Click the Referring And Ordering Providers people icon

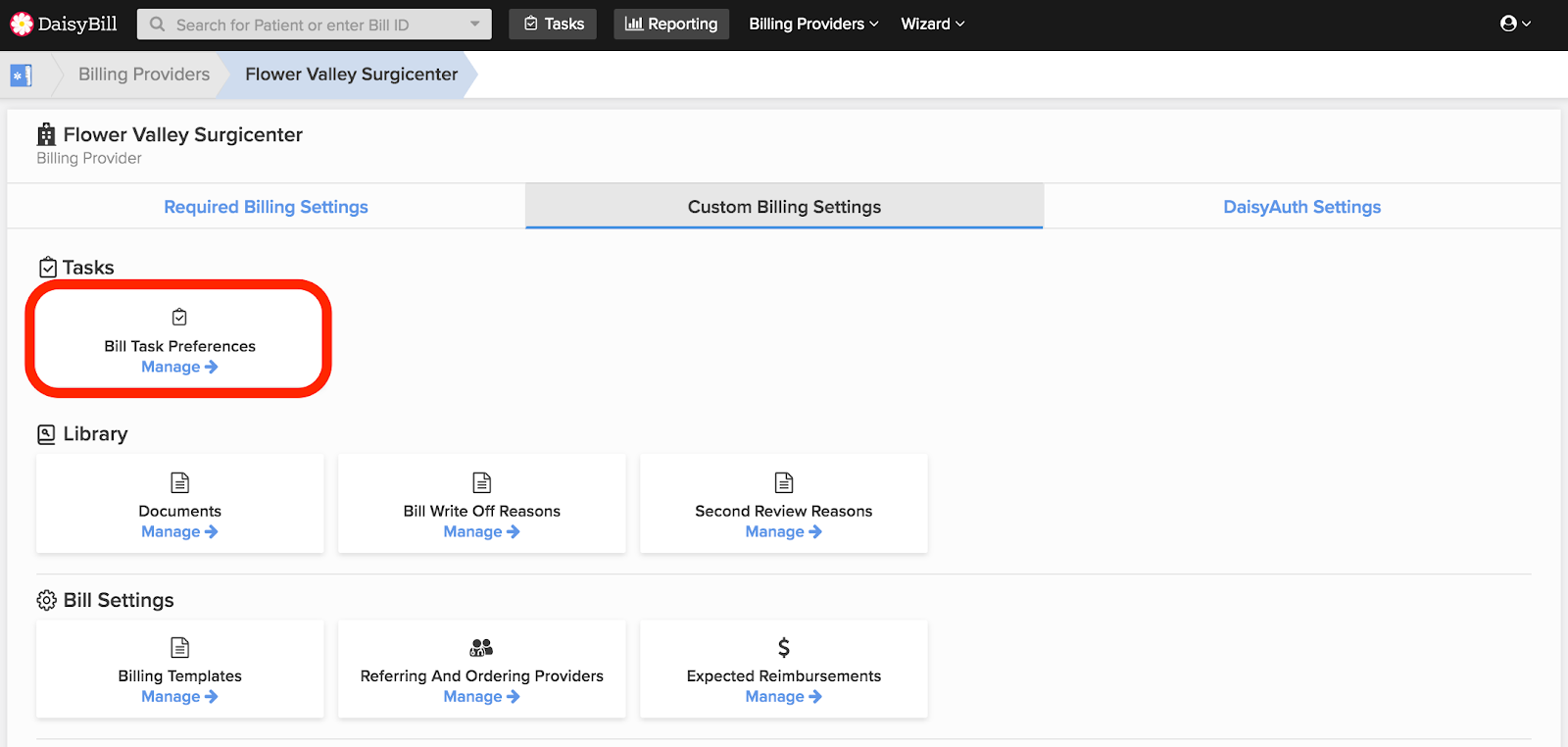[481, 647]
